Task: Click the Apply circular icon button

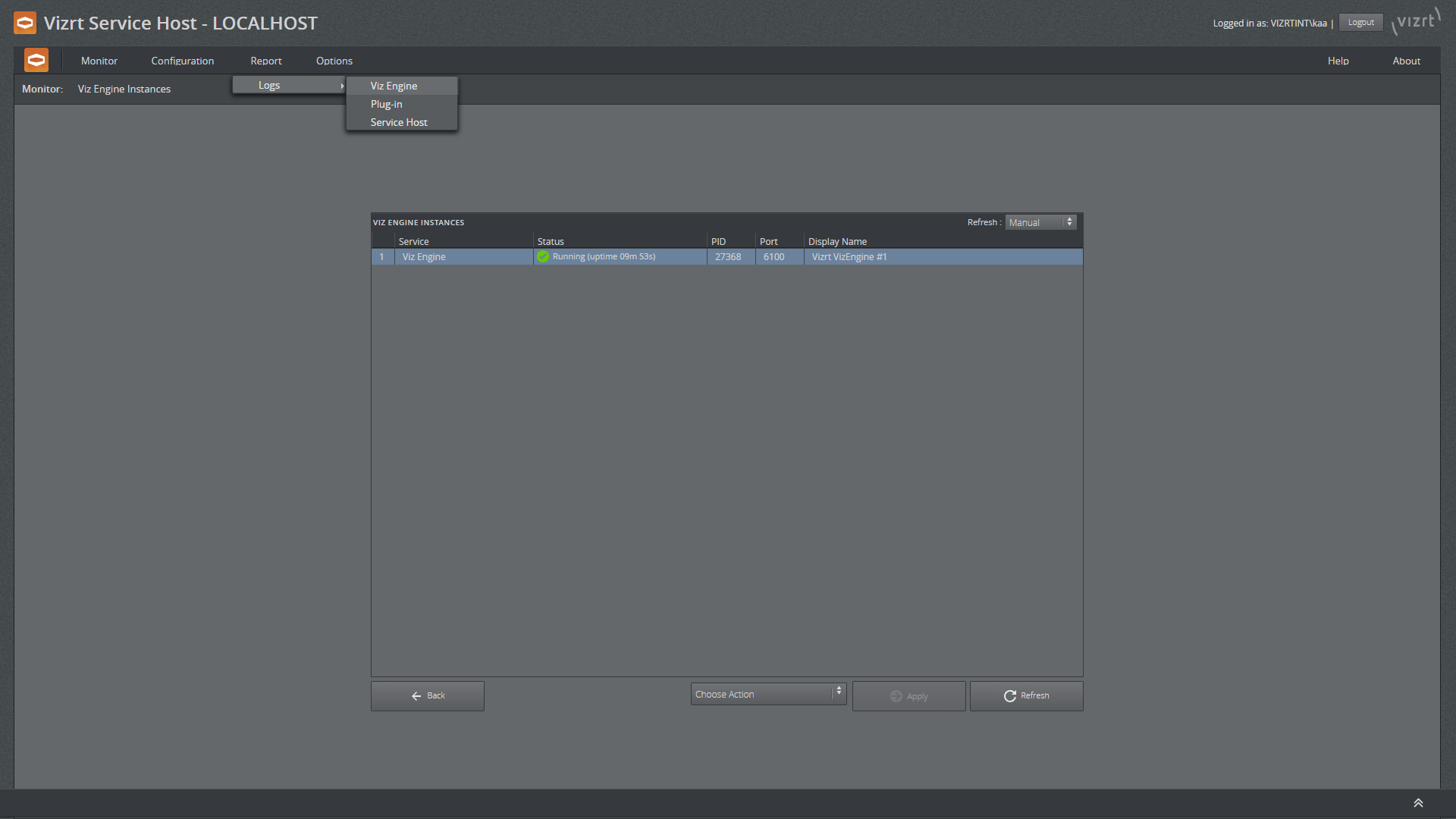Action: pos(897,696)
